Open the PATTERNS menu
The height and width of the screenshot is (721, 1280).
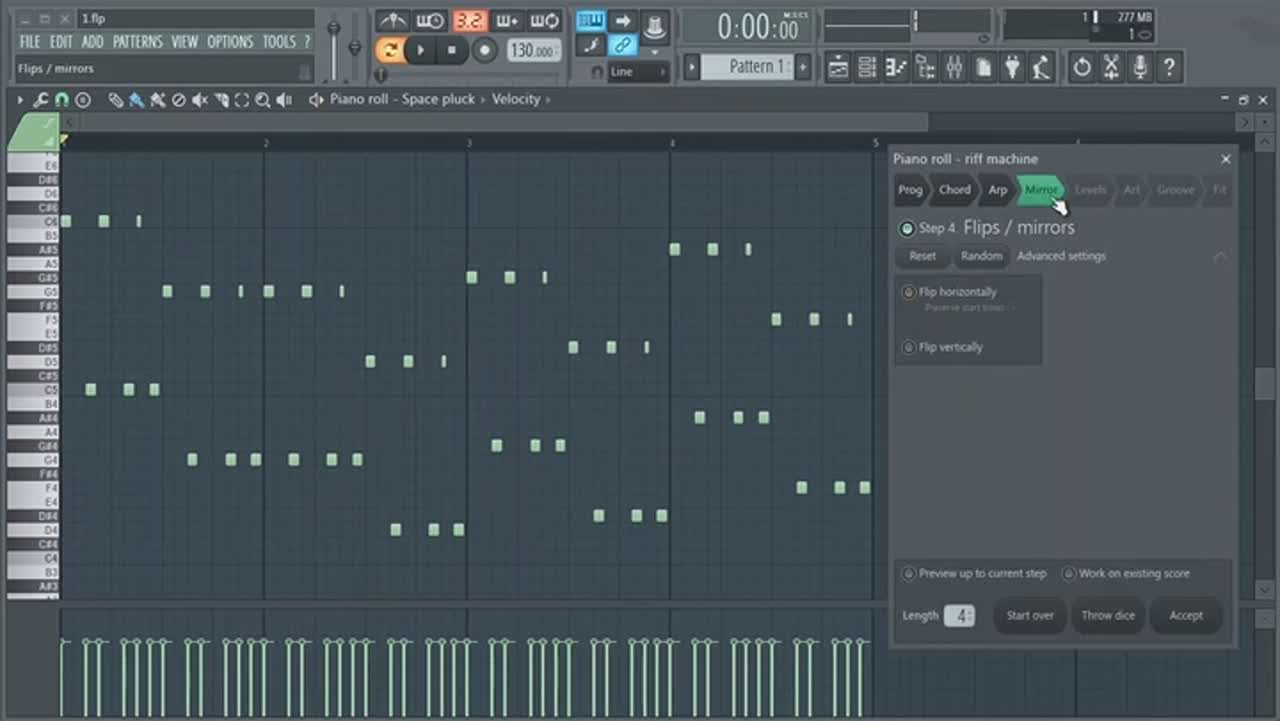tap(137, 42)
